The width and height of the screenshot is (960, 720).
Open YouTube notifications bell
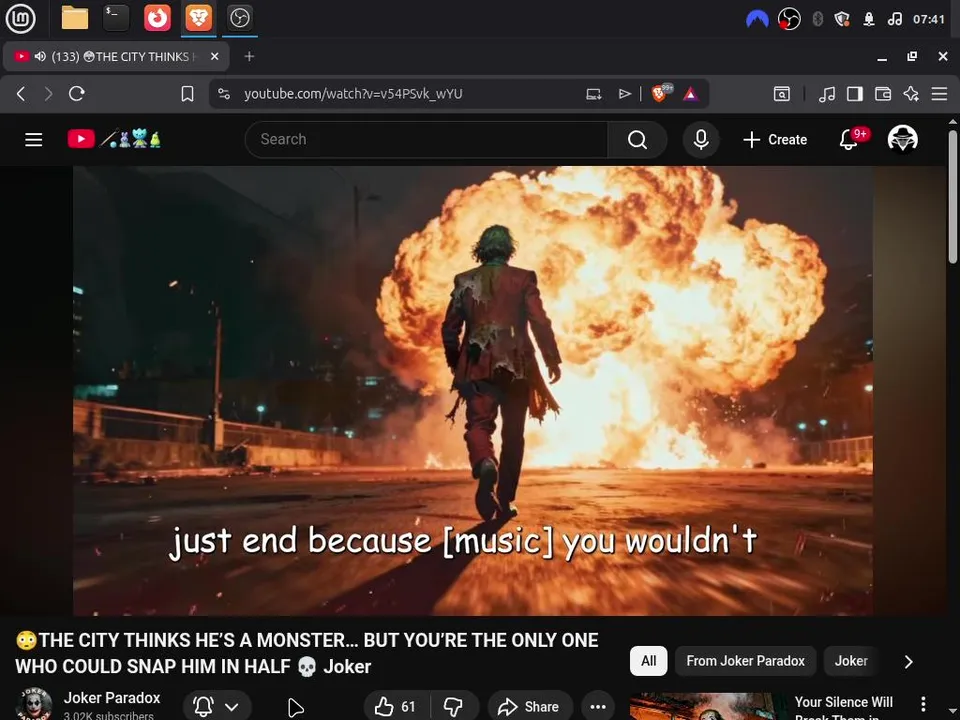click(x=849, y=140)
